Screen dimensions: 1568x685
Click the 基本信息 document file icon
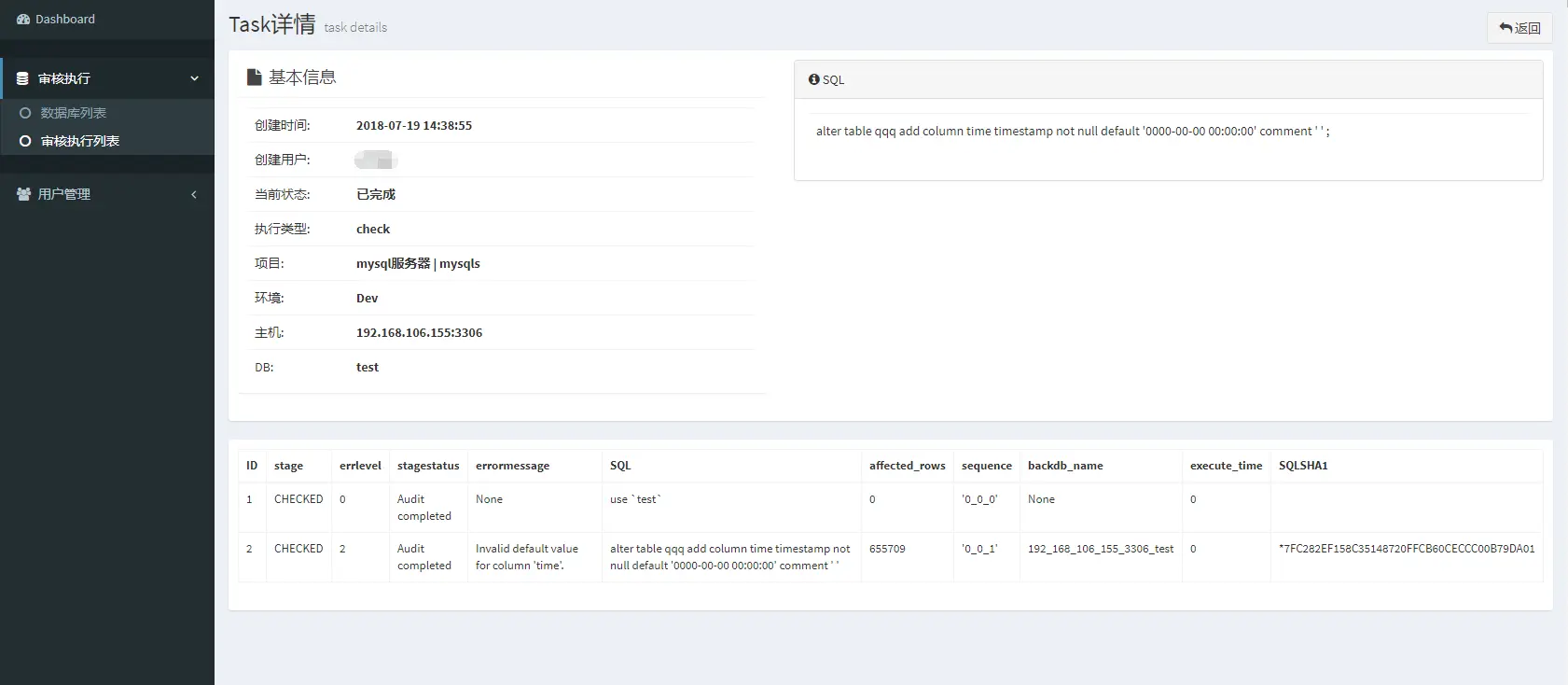pyautogui.click(x=254, y=77)
